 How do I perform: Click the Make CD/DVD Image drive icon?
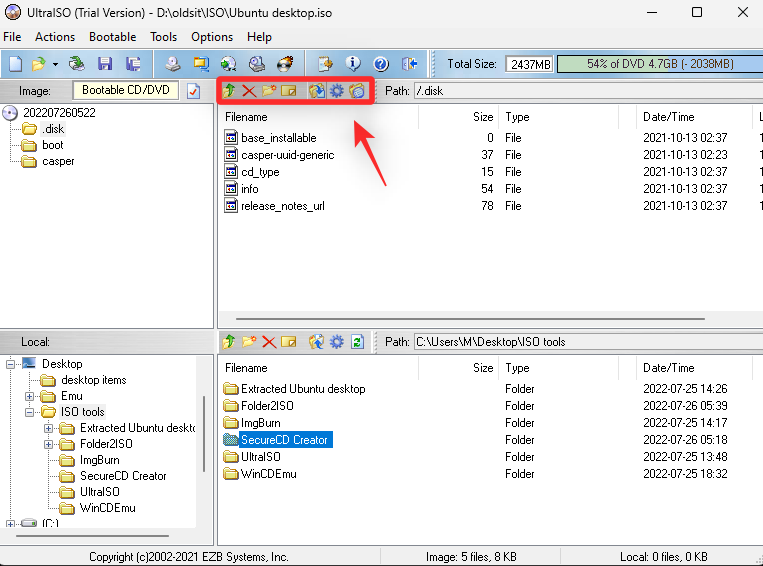click(172, 64)
